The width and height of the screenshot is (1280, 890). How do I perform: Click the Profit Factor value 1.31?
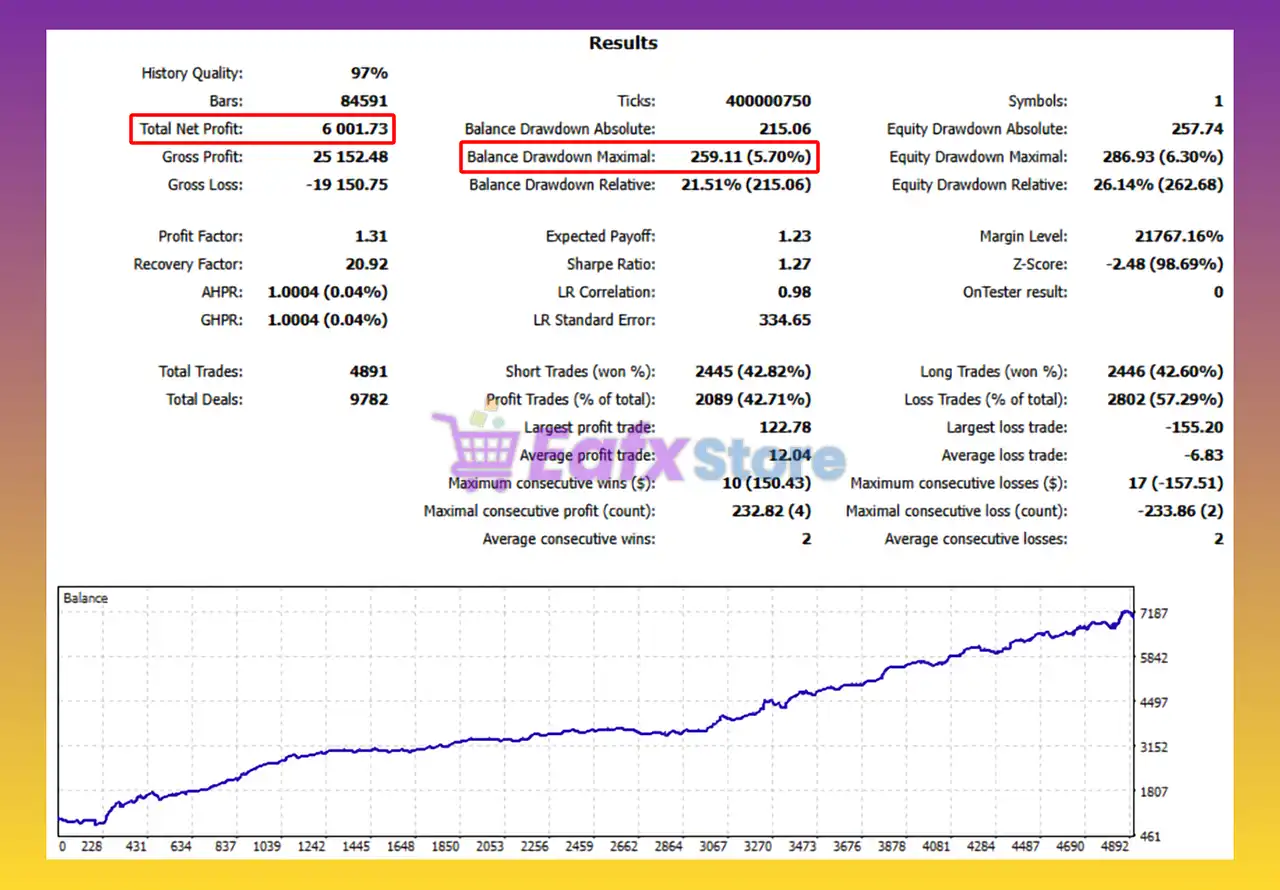[x=370, y=237]
